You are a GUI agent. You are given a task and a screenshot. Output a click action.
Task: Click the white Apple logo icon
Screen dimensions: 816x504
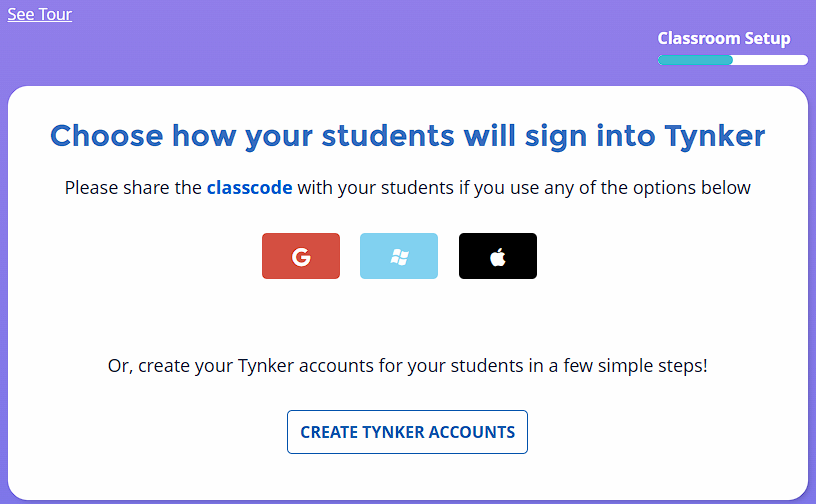tap(498, 257)
